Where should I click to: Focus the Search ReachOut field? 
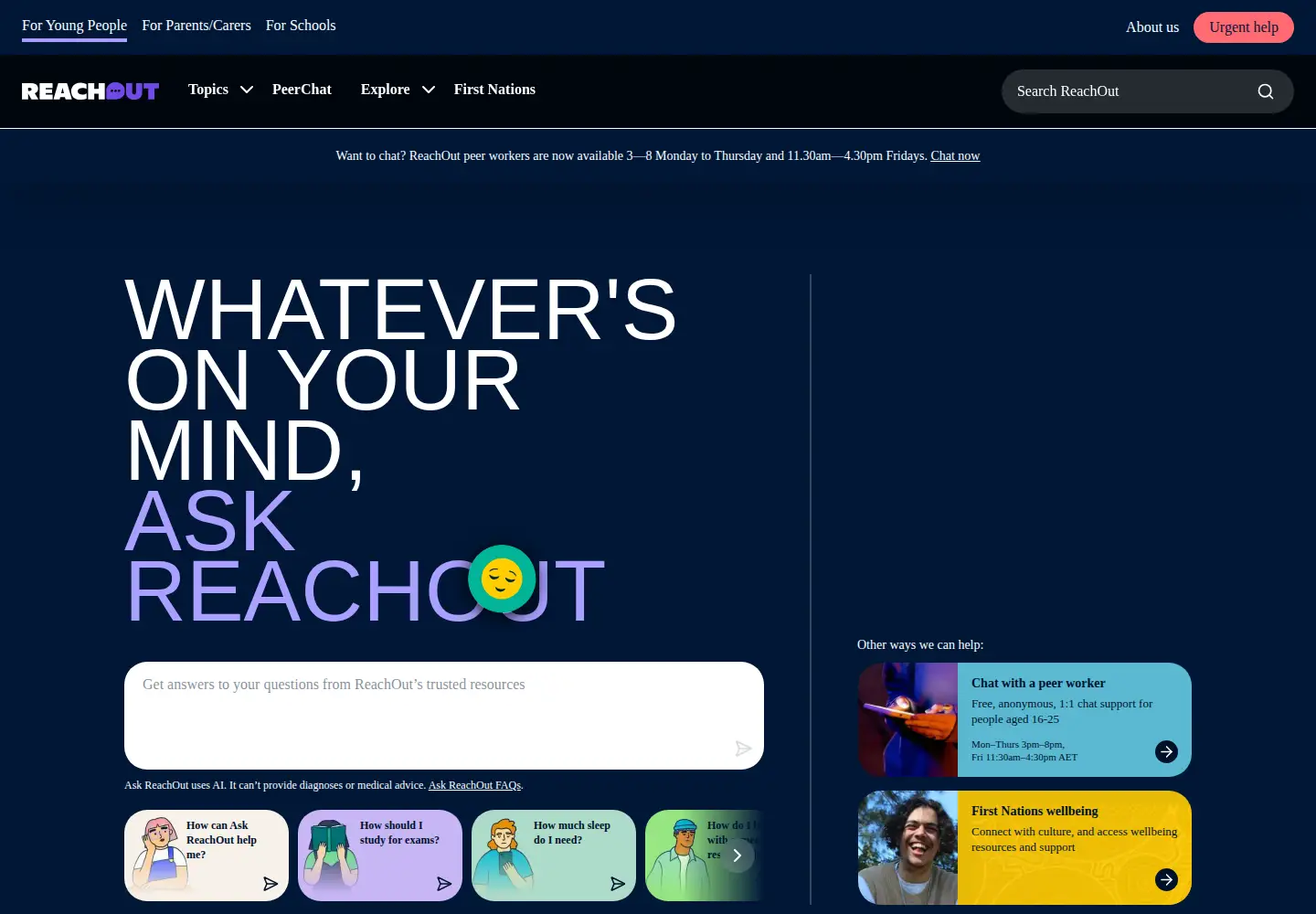(1148, 91)
